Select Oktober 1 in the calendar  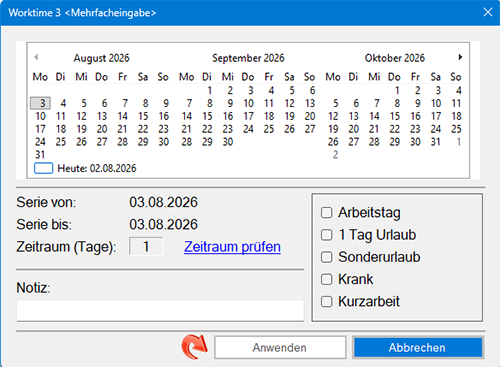[x=397, y=90]
